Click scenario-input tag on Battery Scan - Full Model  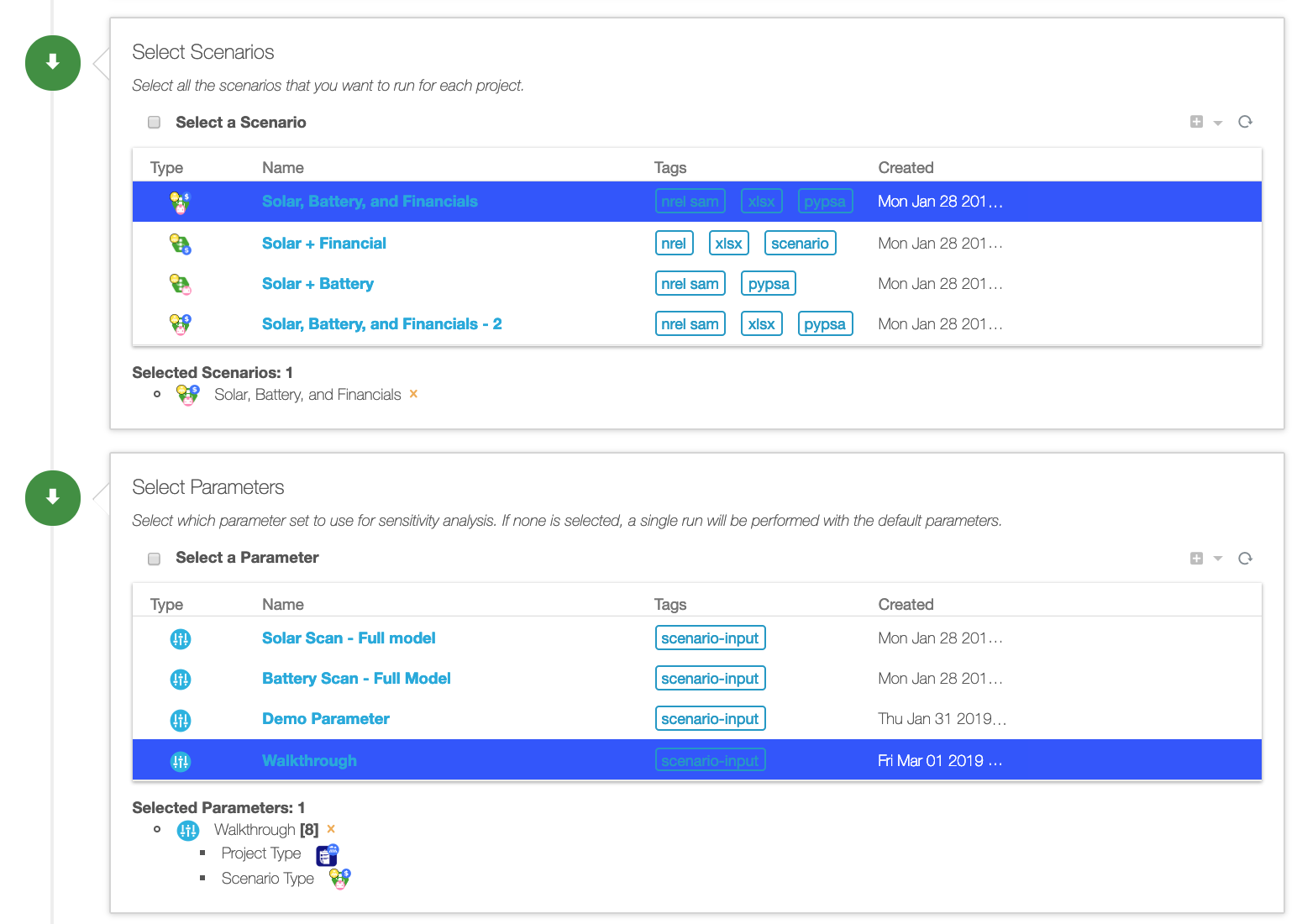click(x=710, y=679)
